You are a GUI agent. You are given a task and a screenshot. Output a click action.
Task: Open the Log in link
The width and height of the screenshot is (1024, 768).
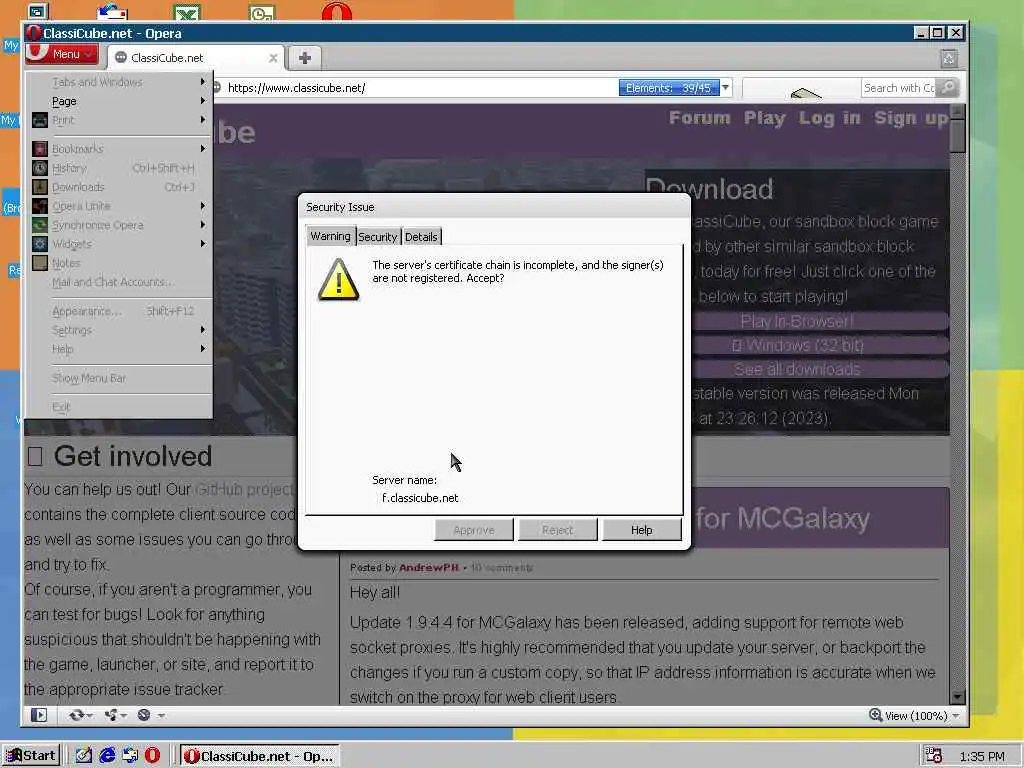[x=829, y=118]
